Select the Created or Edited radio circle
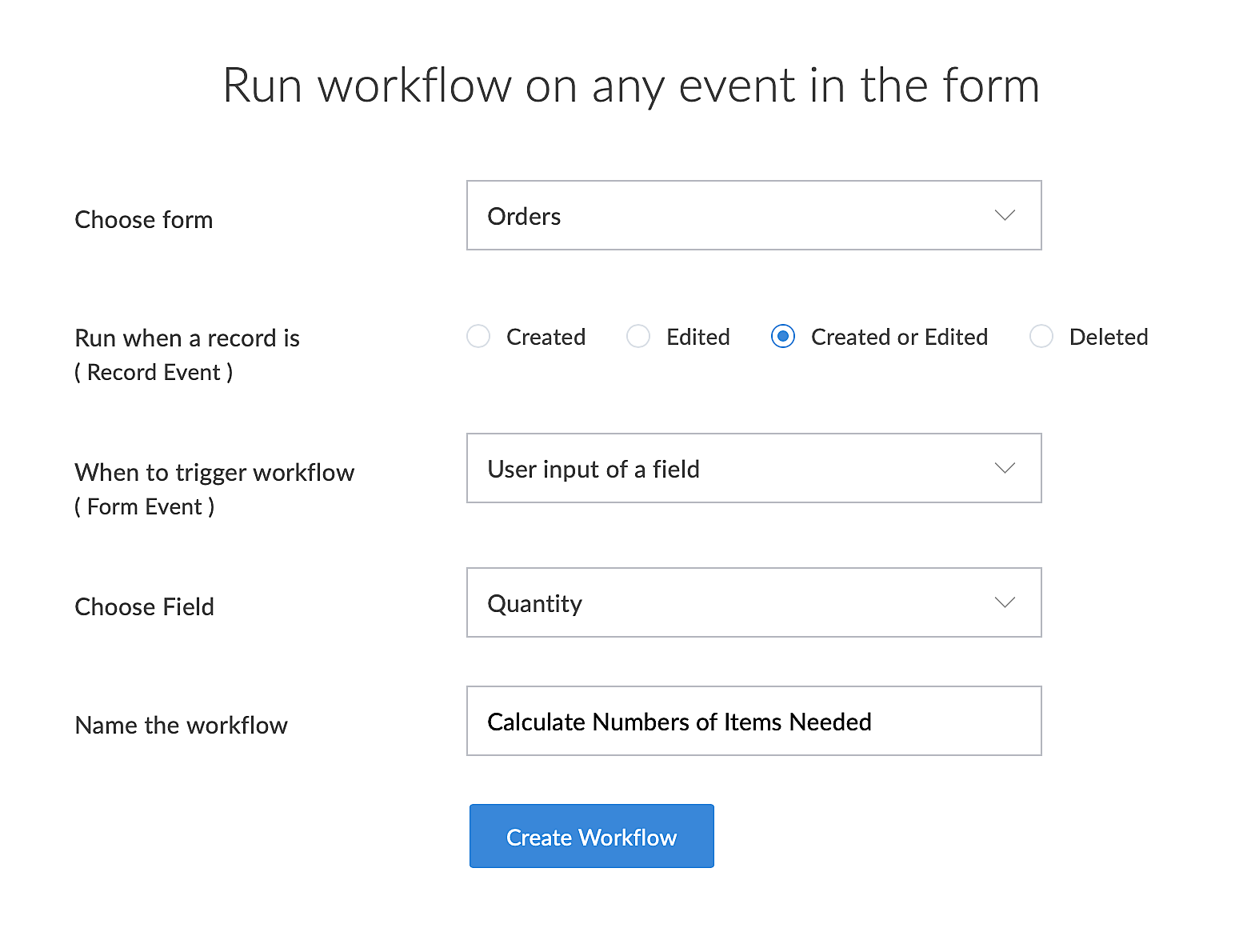1235x952 pixels. pos(783,337)
